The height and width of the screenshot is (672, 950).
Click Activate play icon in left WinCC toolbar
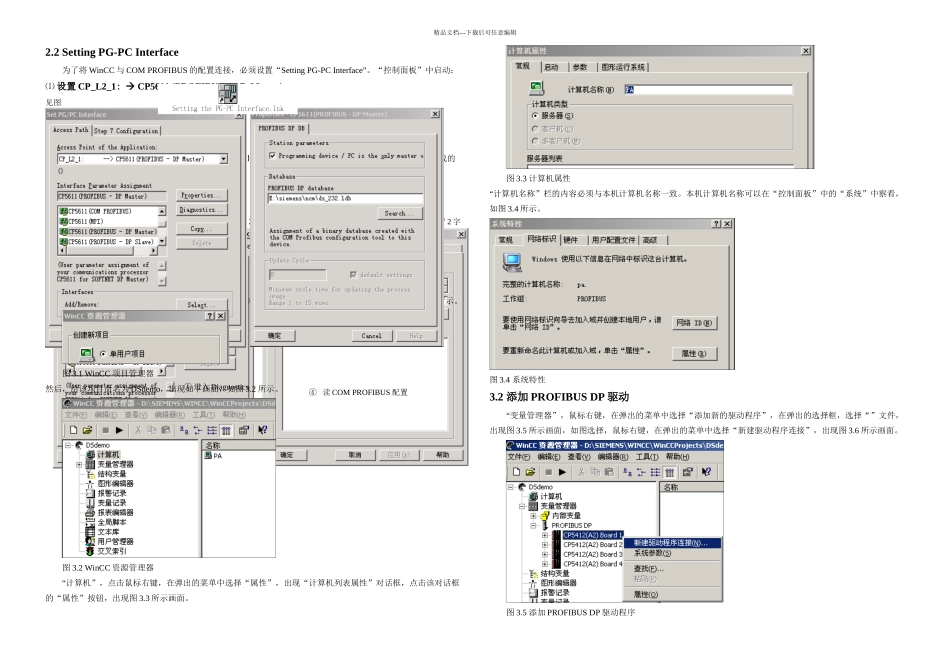pyautogui.click(x=119, y=430)
